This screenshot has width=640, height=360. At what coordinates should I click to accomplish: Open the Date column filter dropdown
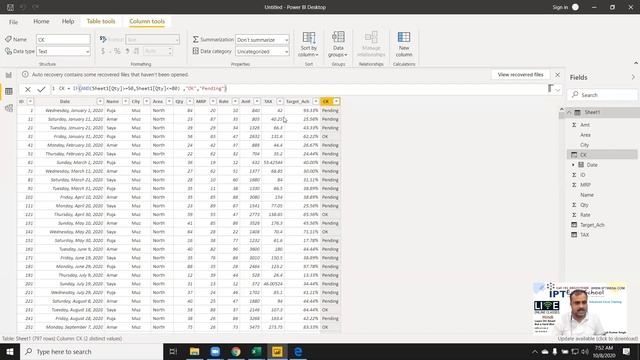point(100,101)
